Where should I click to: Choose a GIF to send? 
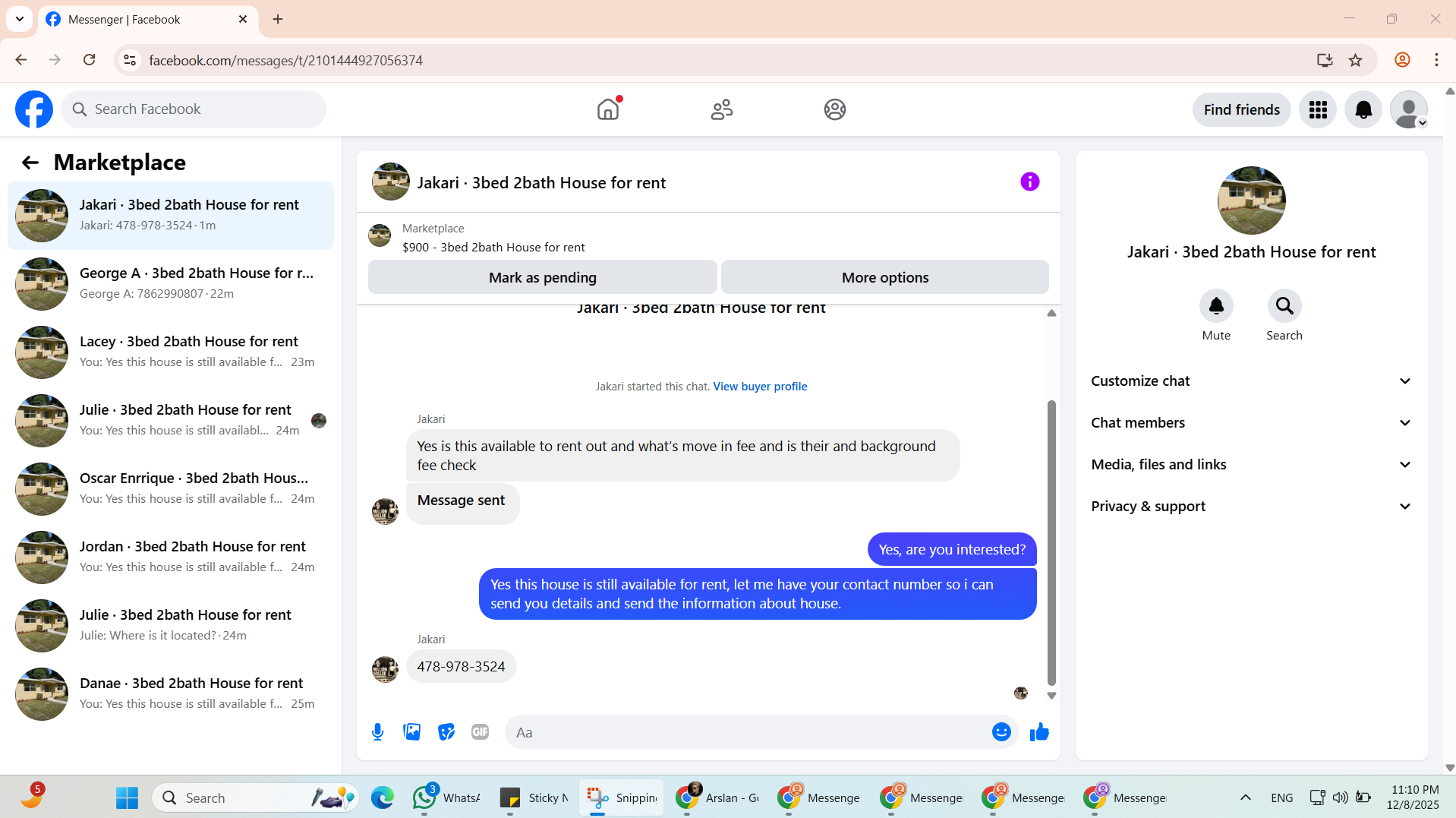click(480, 732)
